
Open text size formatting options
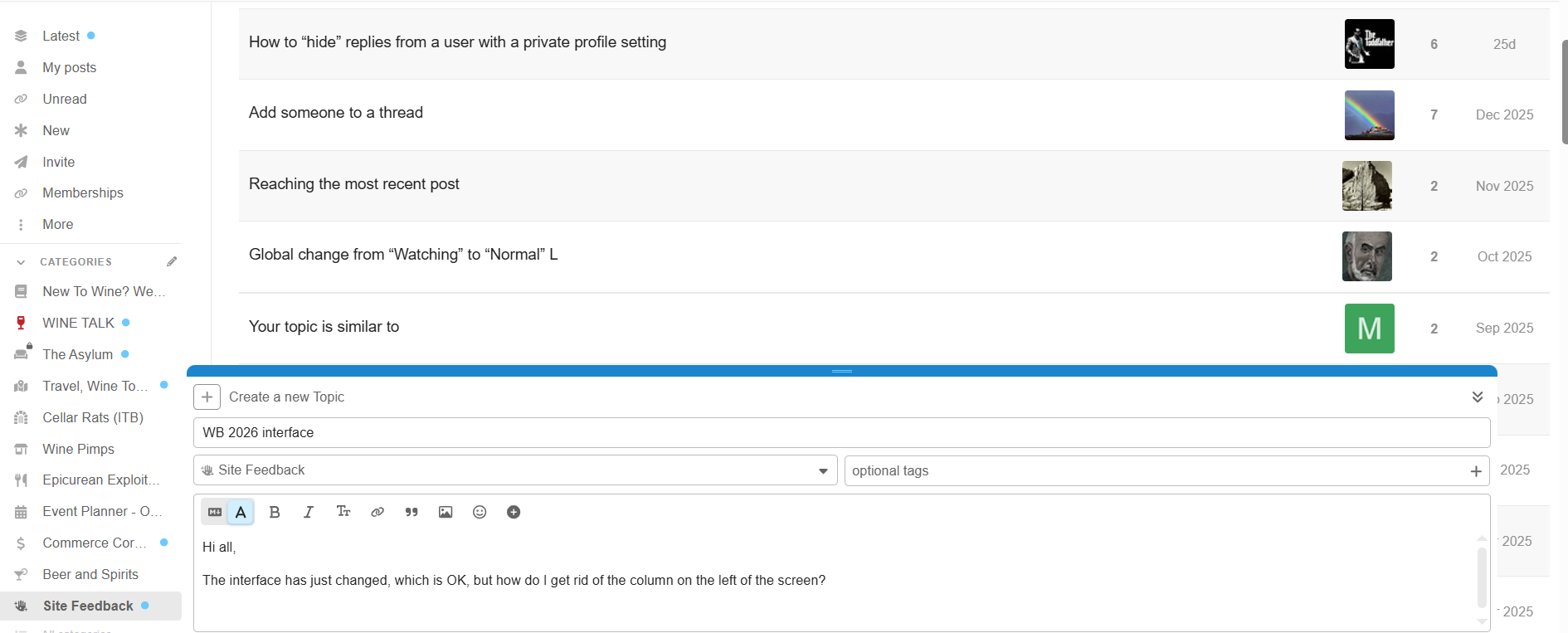(343, 512)
